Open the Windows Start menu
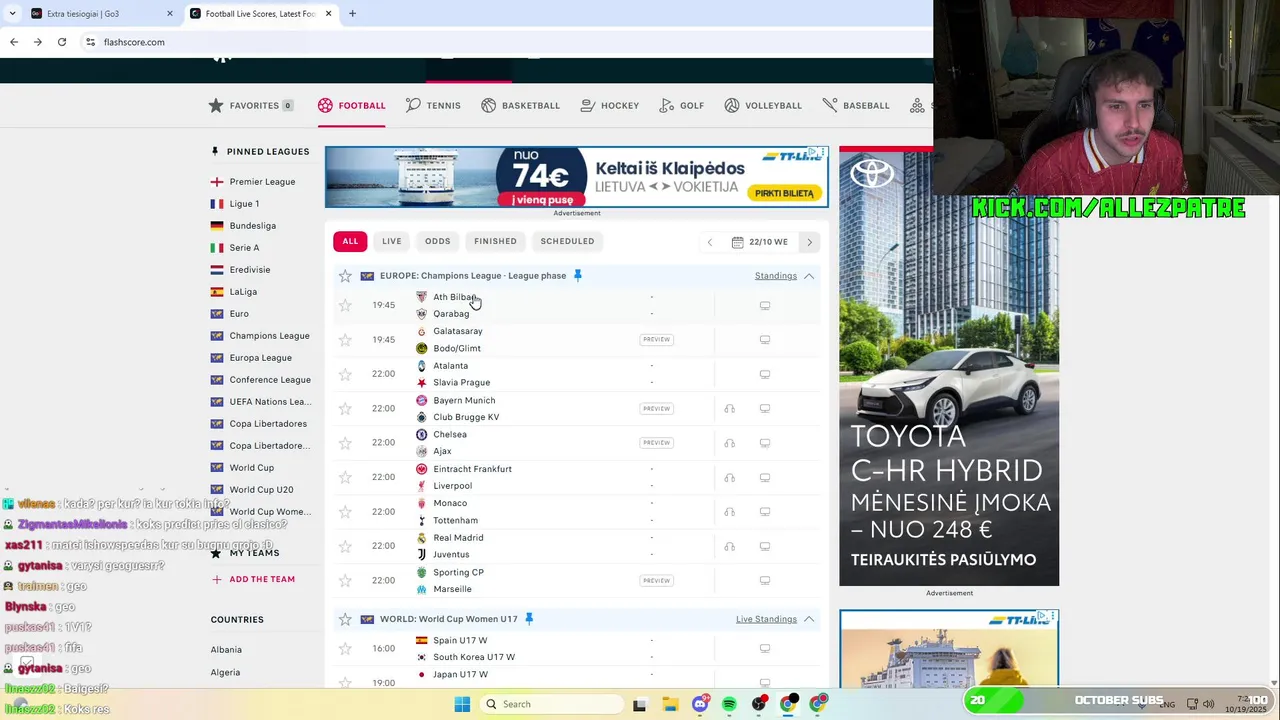Viewport: 1280px width, 720px height. click(462, 704)
